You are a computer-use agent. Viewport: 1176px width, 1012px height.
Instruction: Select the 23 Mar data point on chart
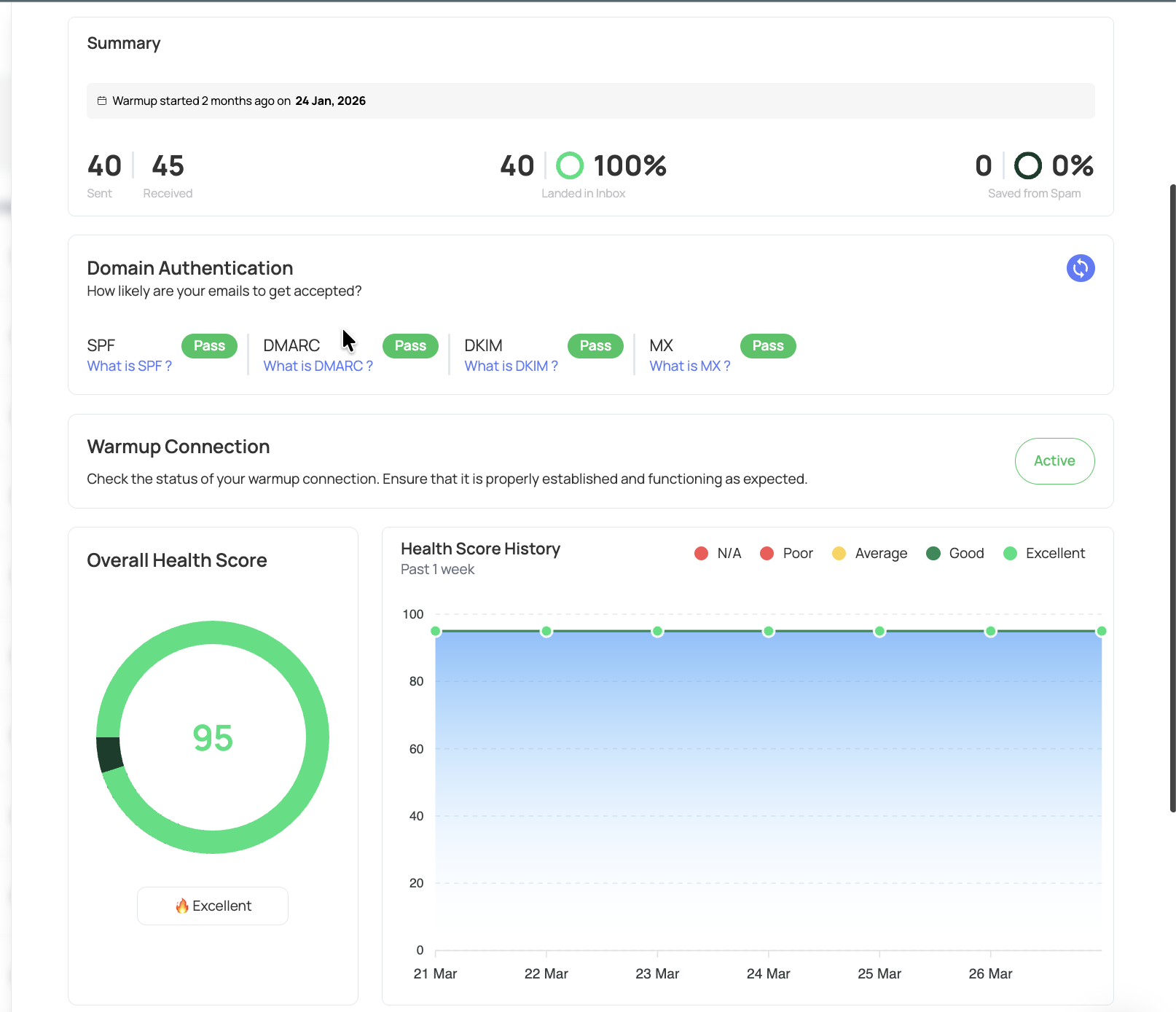pos(657,631)
